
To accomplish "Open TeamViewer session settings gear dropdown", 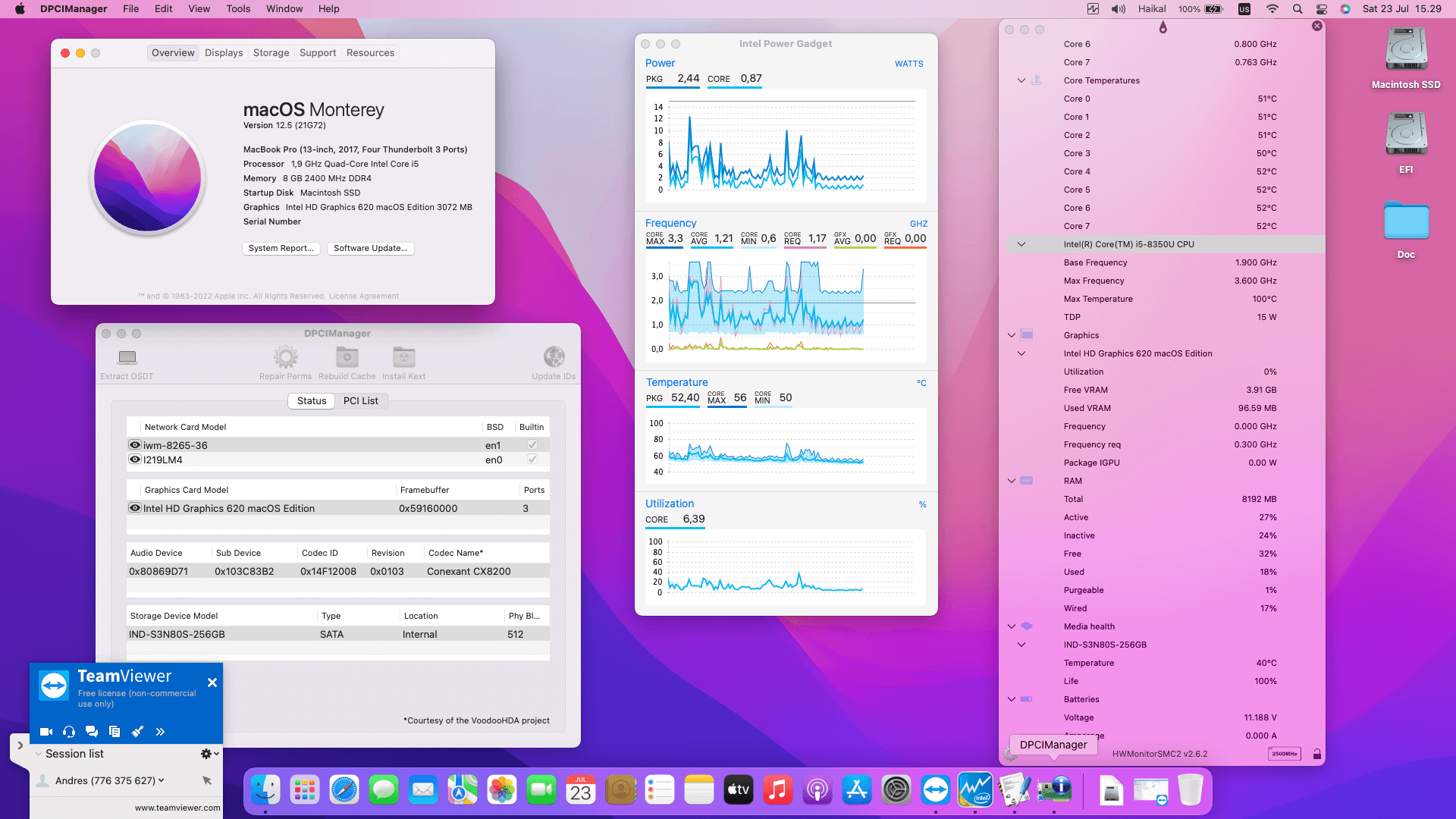I will pyautogui.click(x=209, y=754).
